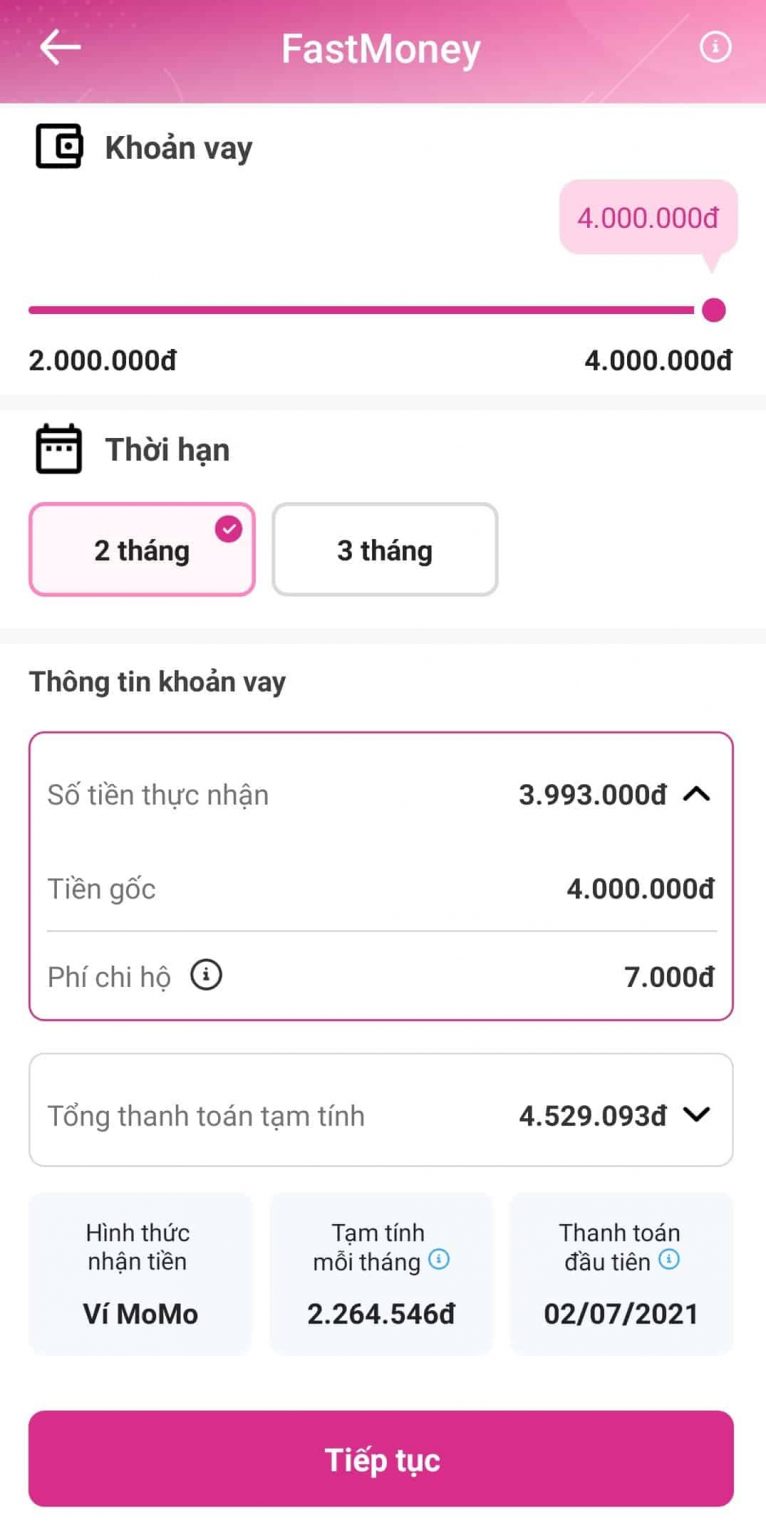Viewport: 766px width, 1536px height.
Task: Click the wallet icon next to Khoản vay
Action: tap(59, 147)
